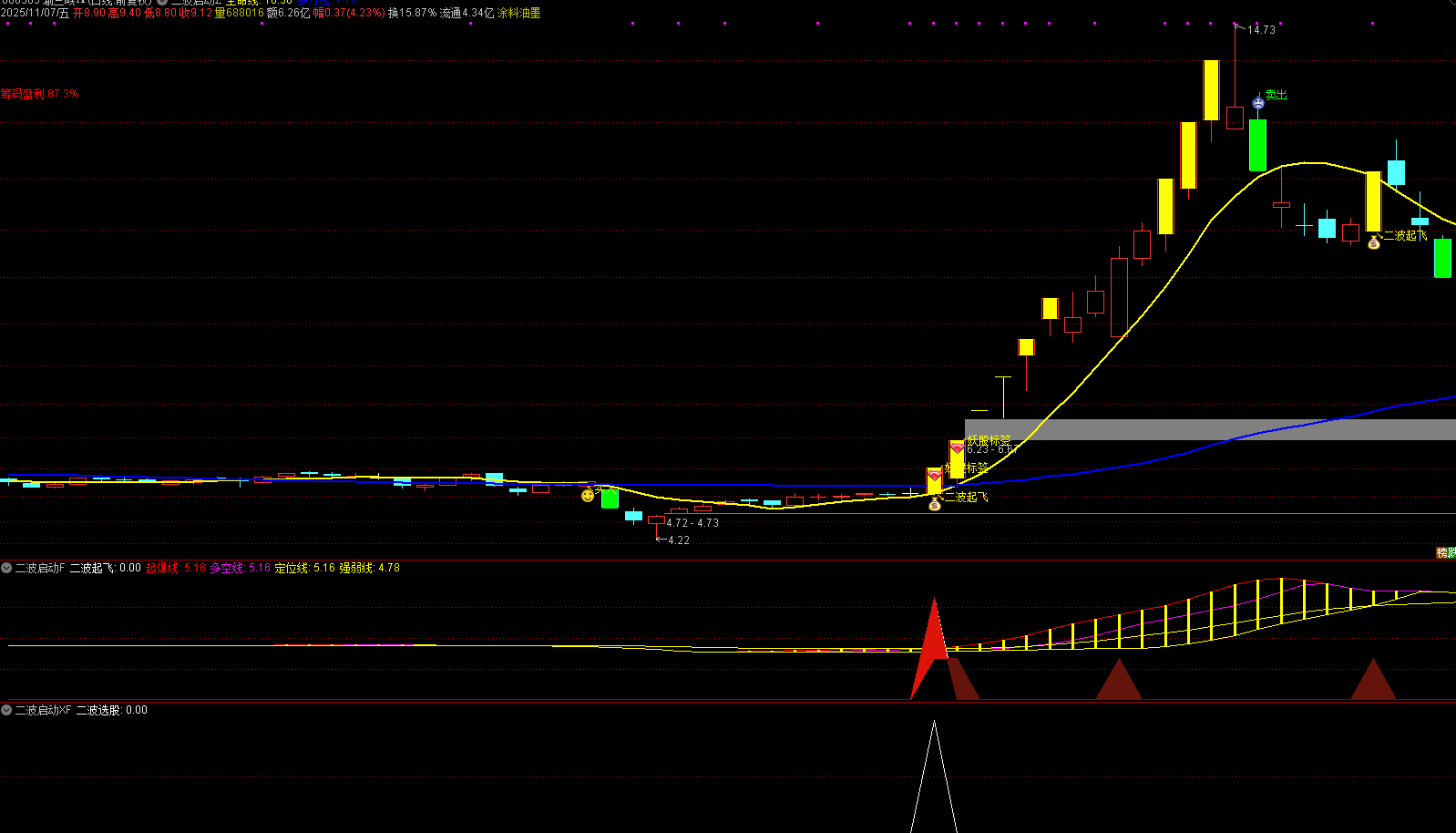Click the 多空线: 5.16 indicator value

pyautogui.click(x=241, y=568)
